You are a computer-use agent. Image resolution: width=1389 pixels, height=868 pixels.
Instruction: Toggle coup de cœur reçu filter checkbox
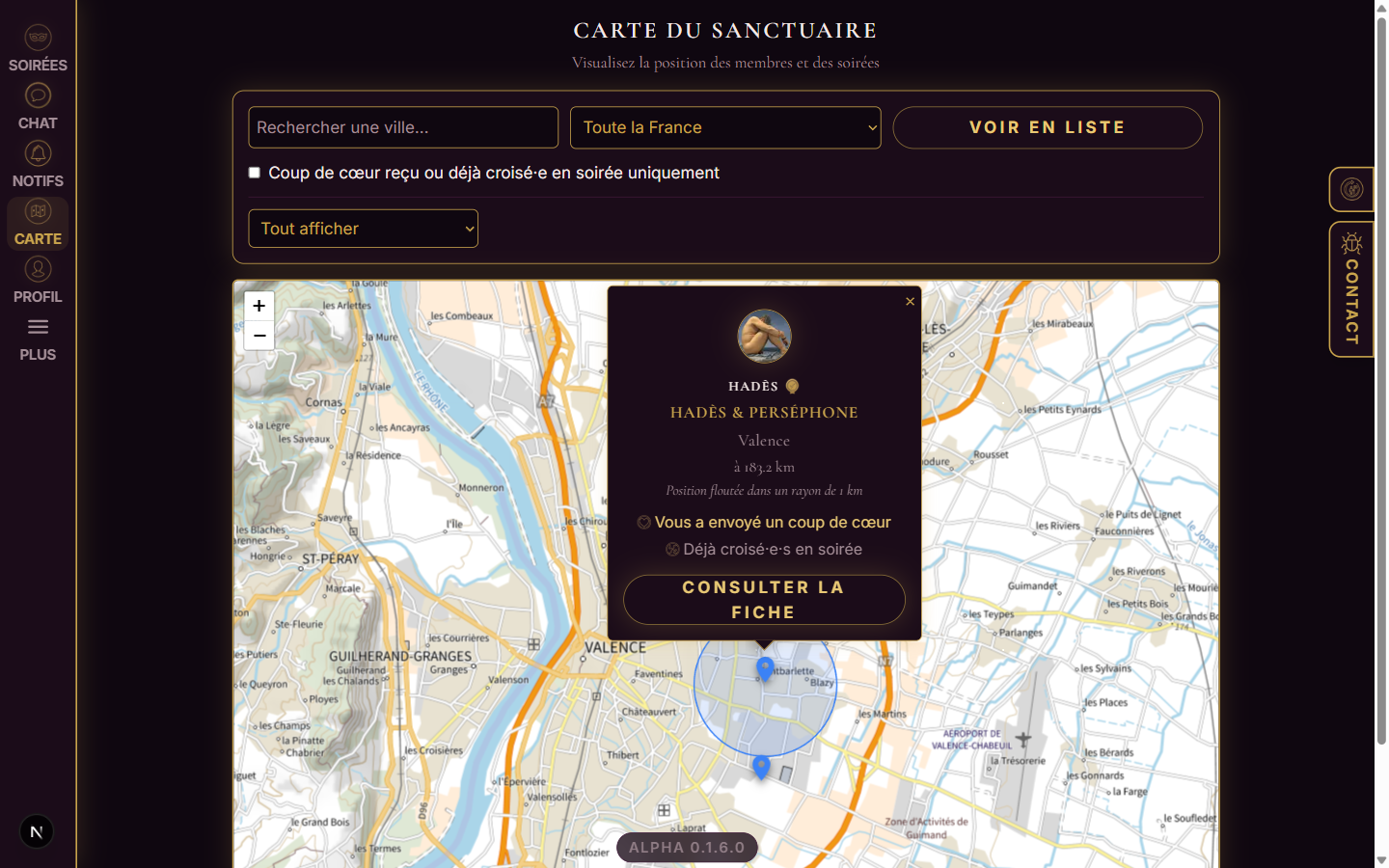tap(255, 173)
